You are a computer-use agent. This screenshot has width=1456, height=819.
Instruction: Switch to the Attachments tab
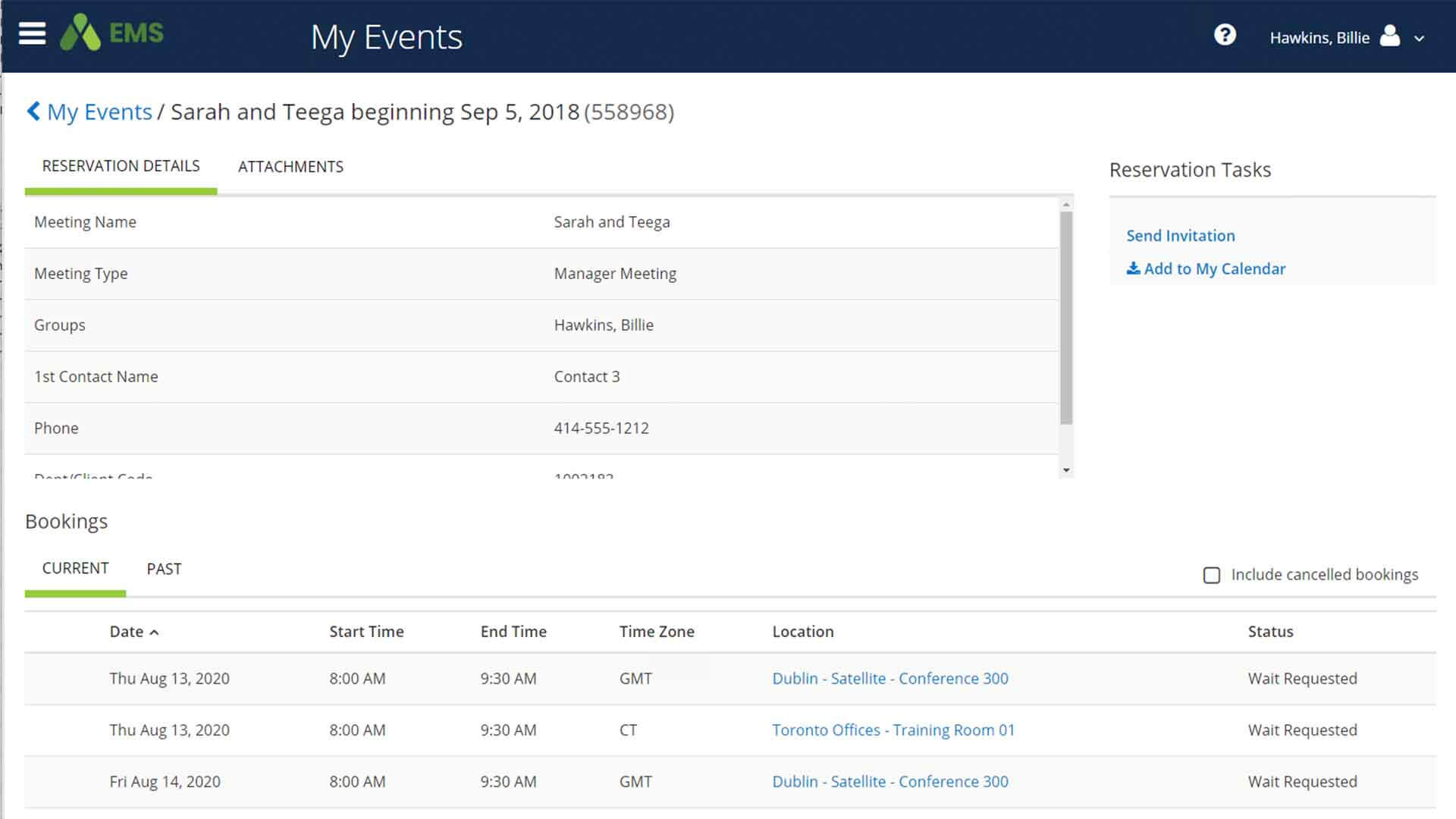[290, 167]
